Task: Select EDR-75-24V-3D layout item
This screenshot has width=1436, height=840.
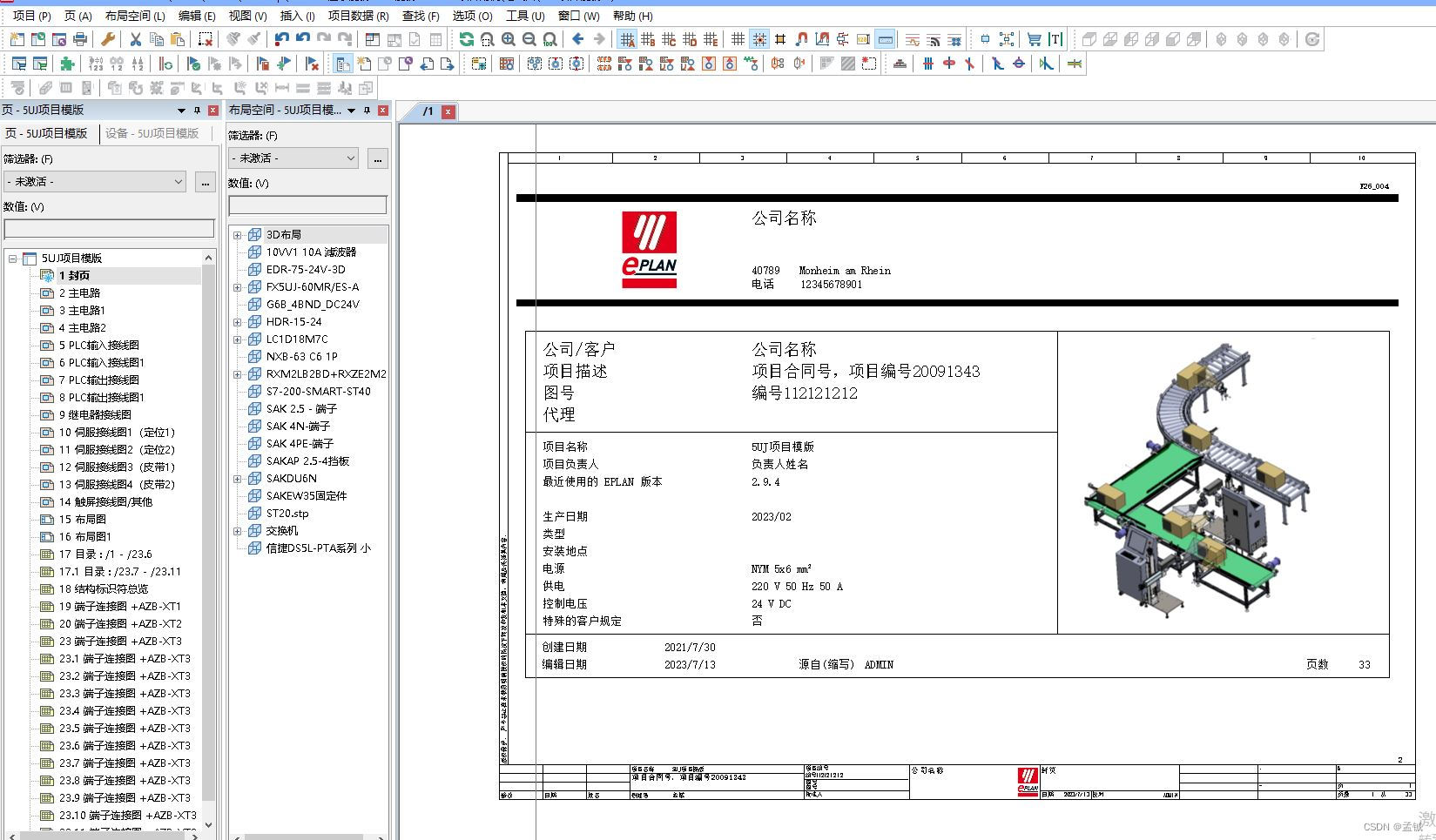Action: (x=306, y=270)
